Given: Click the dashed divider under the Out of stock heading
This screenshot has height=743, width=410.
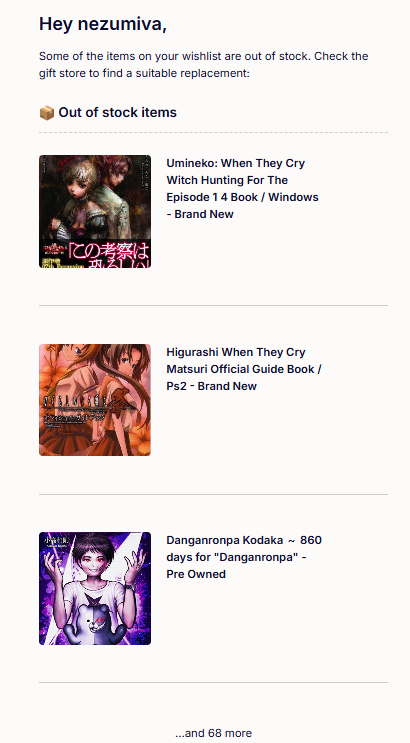Looking at the screenshot, I should tap(213, 133).
